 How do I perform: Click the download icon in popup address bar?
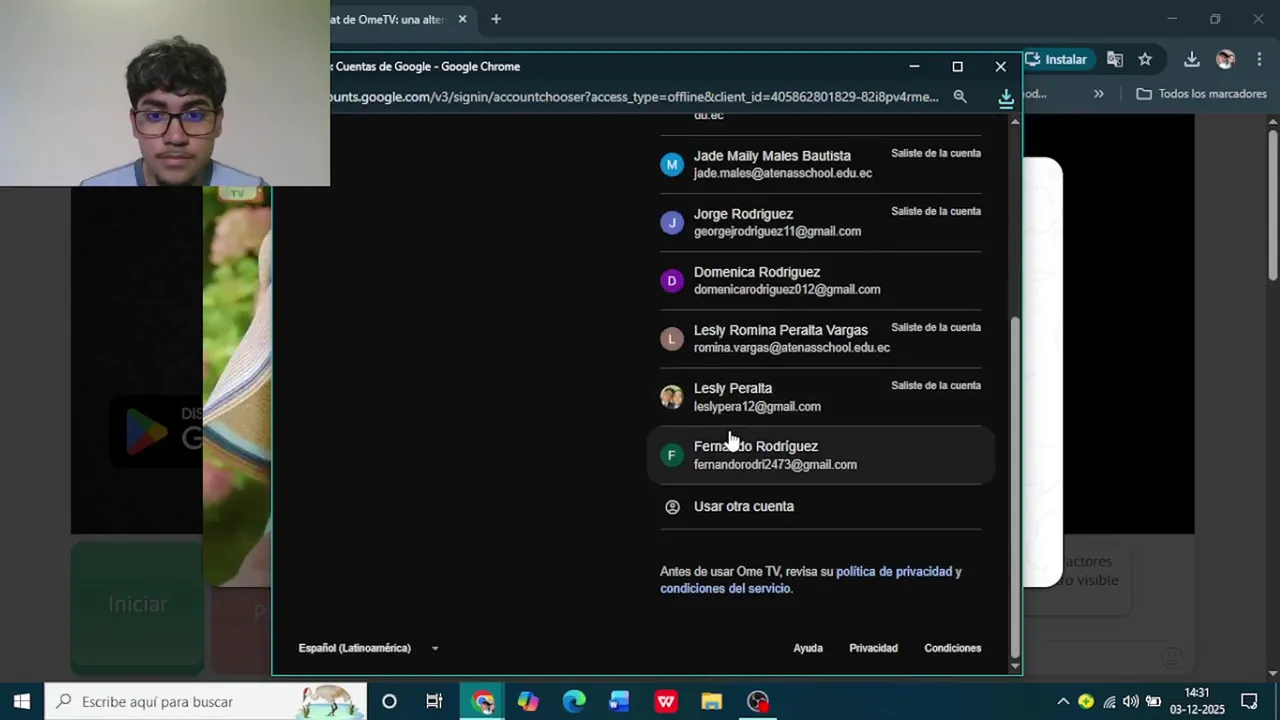(x=1006, y=97)
